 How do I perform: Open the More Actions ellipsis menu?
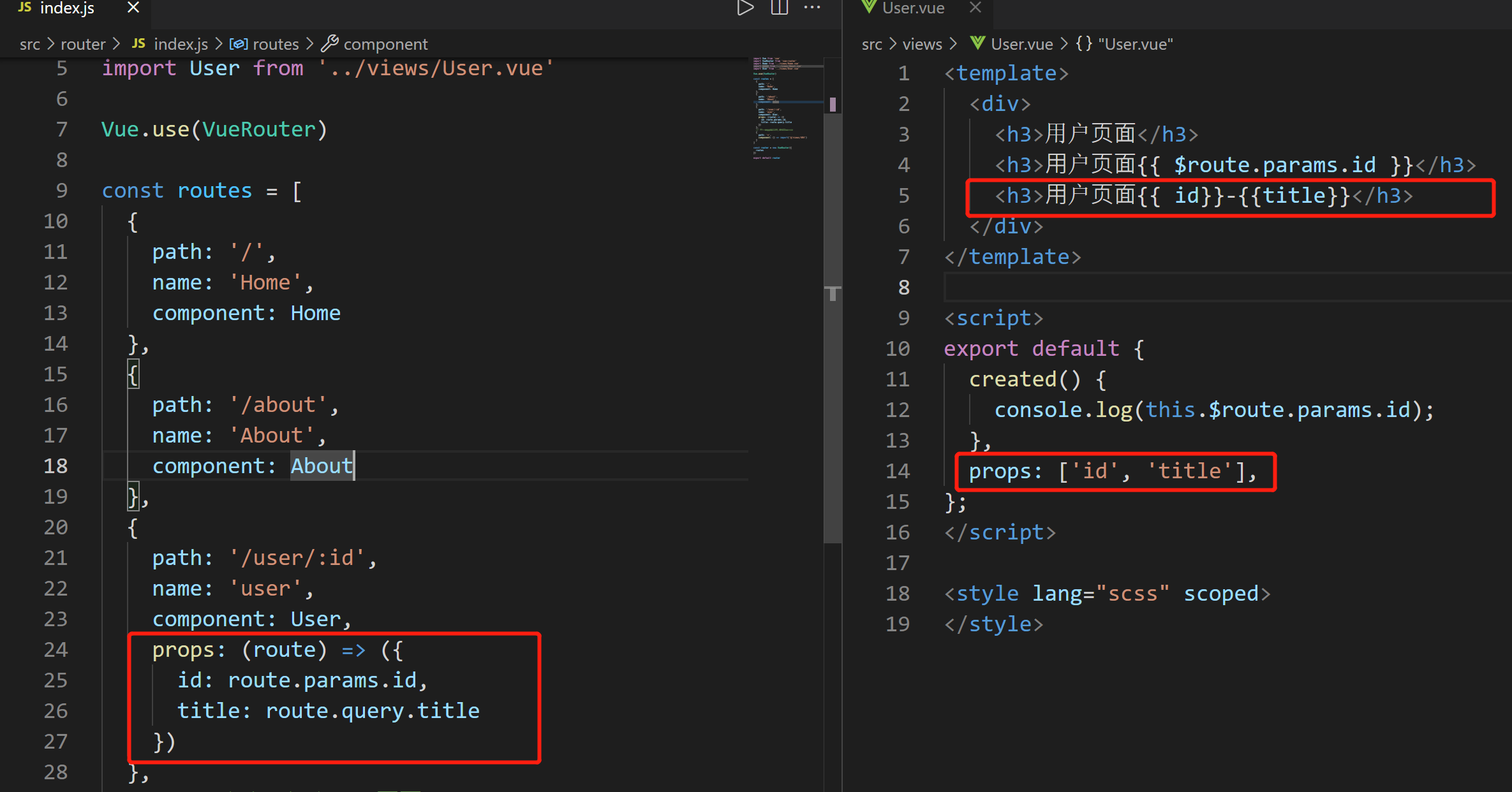pyautogui.click(x=812, y=8)
